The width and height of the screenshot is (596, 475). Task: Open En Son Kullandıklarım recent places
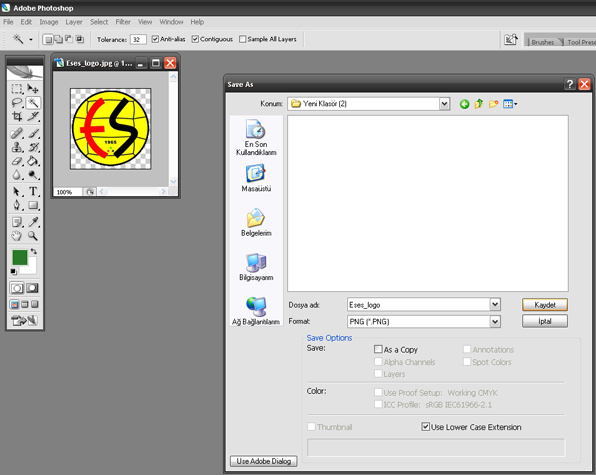tap(256, 138)
